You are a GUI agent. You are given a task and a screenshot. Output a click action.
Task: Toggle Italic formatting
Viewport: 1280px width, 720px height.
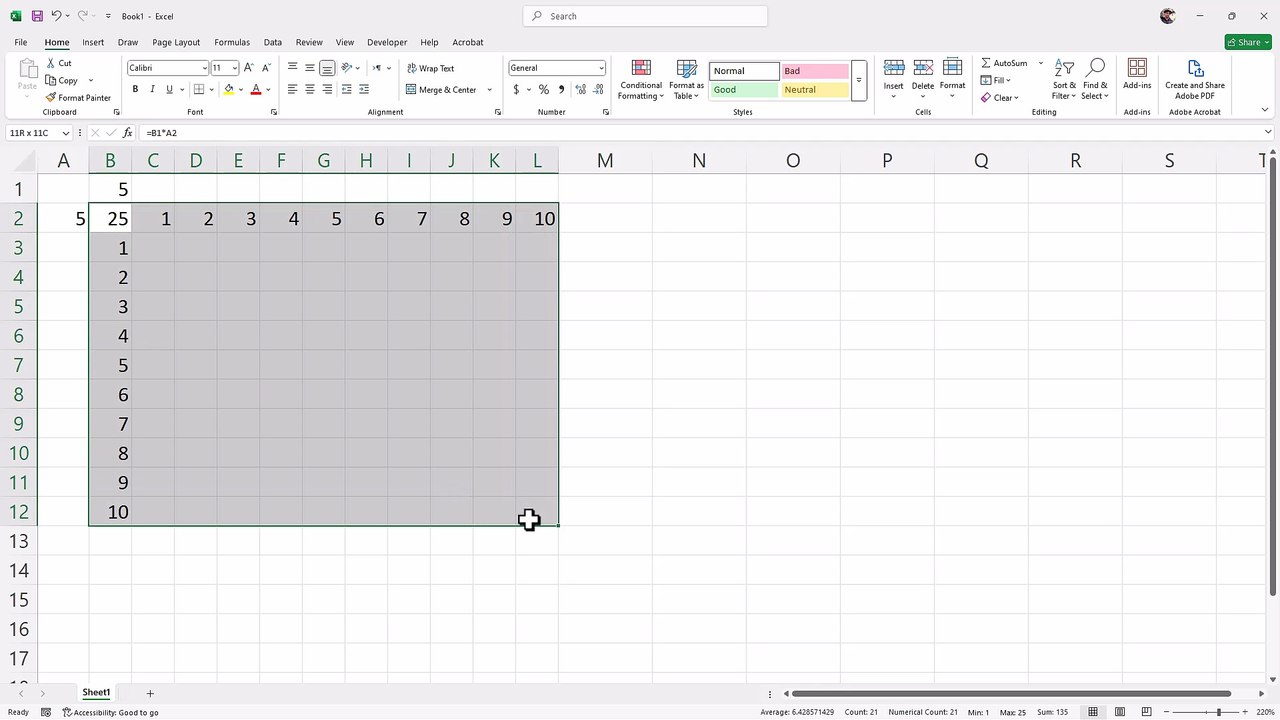(152, 89)
